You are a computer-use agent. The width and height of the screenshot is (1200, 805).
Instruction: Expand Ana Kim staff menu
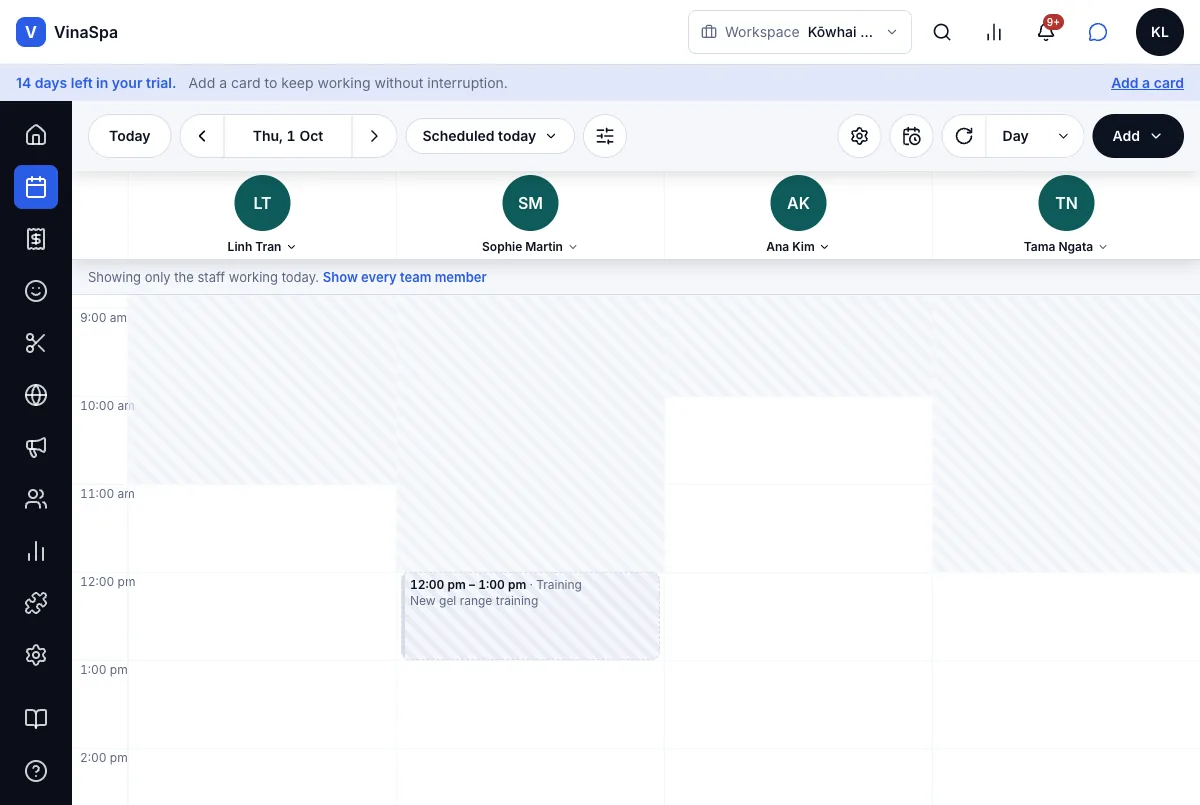(x=798, y=247)
